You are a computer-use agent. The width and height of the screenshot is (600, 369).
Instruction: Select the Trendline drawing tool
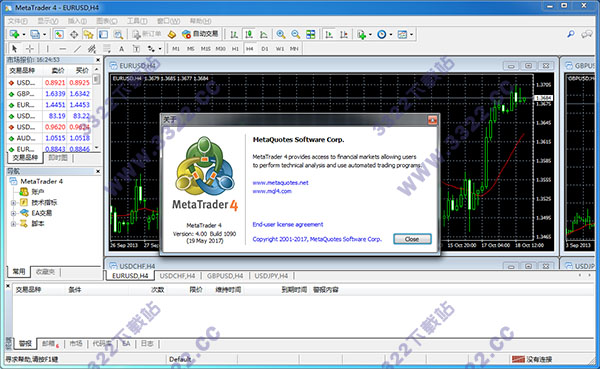77,49
